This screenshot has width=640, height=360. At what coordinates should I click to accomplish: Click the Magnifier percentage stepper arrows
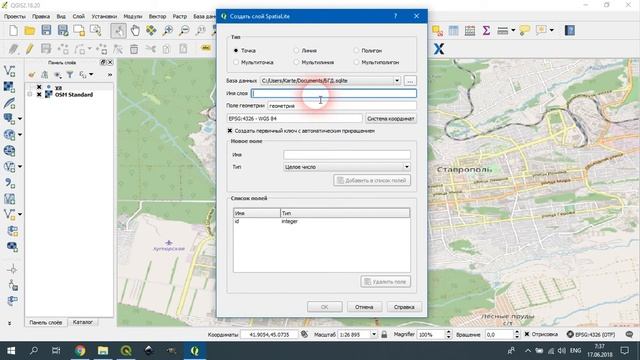pos(449,334)
